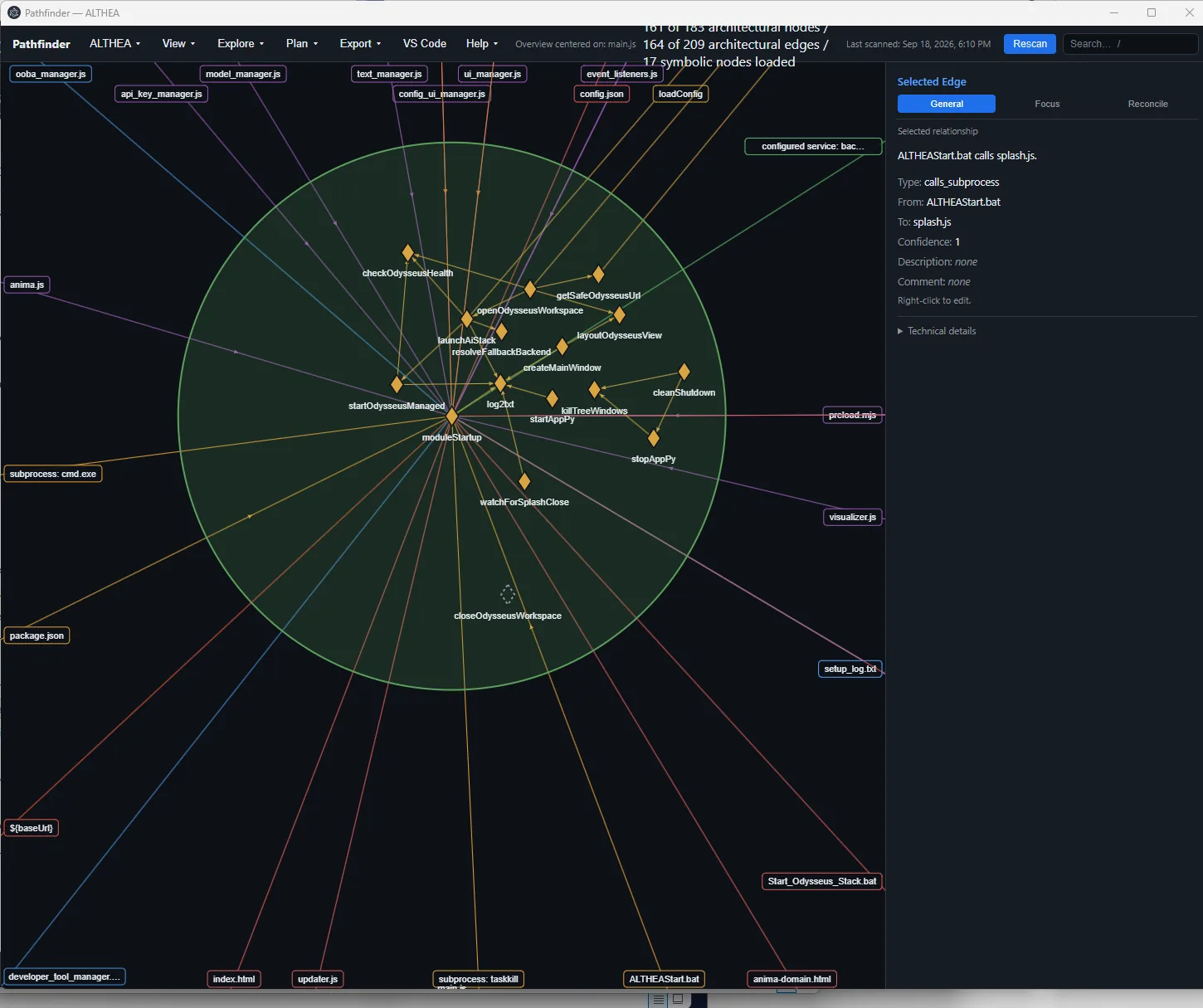Click the package.json file node
Screen dimensions: 1203x1008
[37, 635]
